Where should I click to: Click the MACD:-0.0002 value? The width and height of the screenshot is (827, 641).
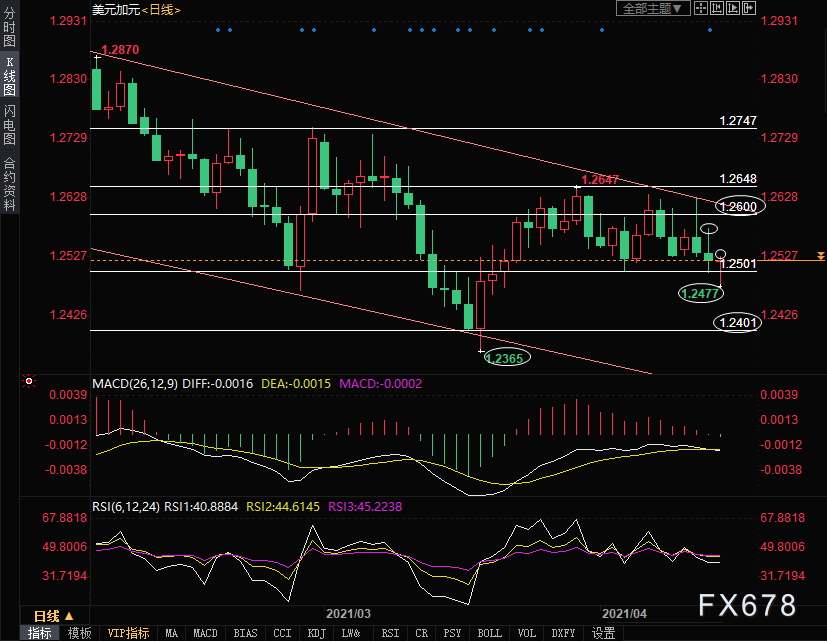[380, 384]
